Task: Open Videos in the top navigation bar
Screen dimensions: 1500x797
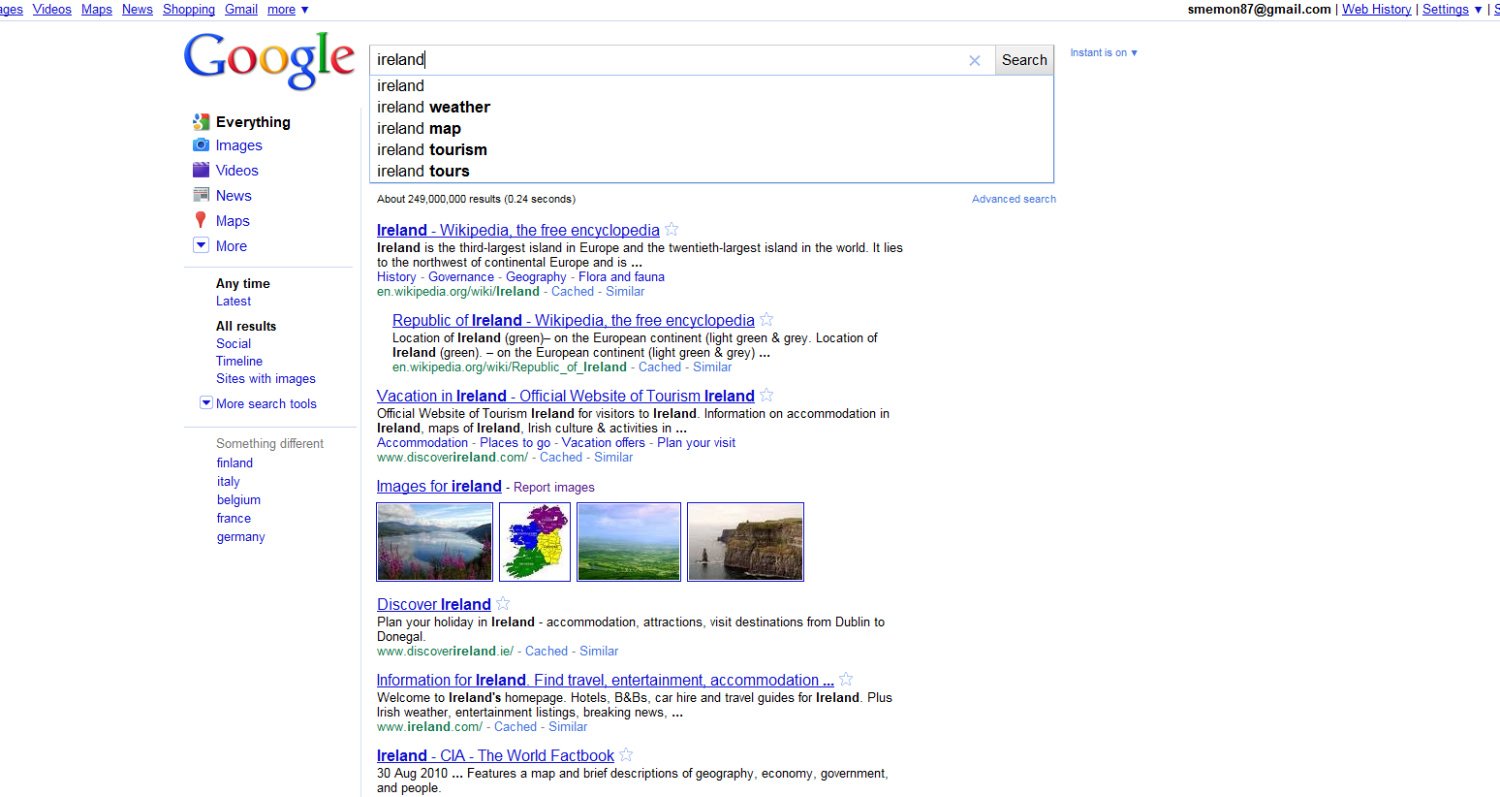Action: click(52, 9)
